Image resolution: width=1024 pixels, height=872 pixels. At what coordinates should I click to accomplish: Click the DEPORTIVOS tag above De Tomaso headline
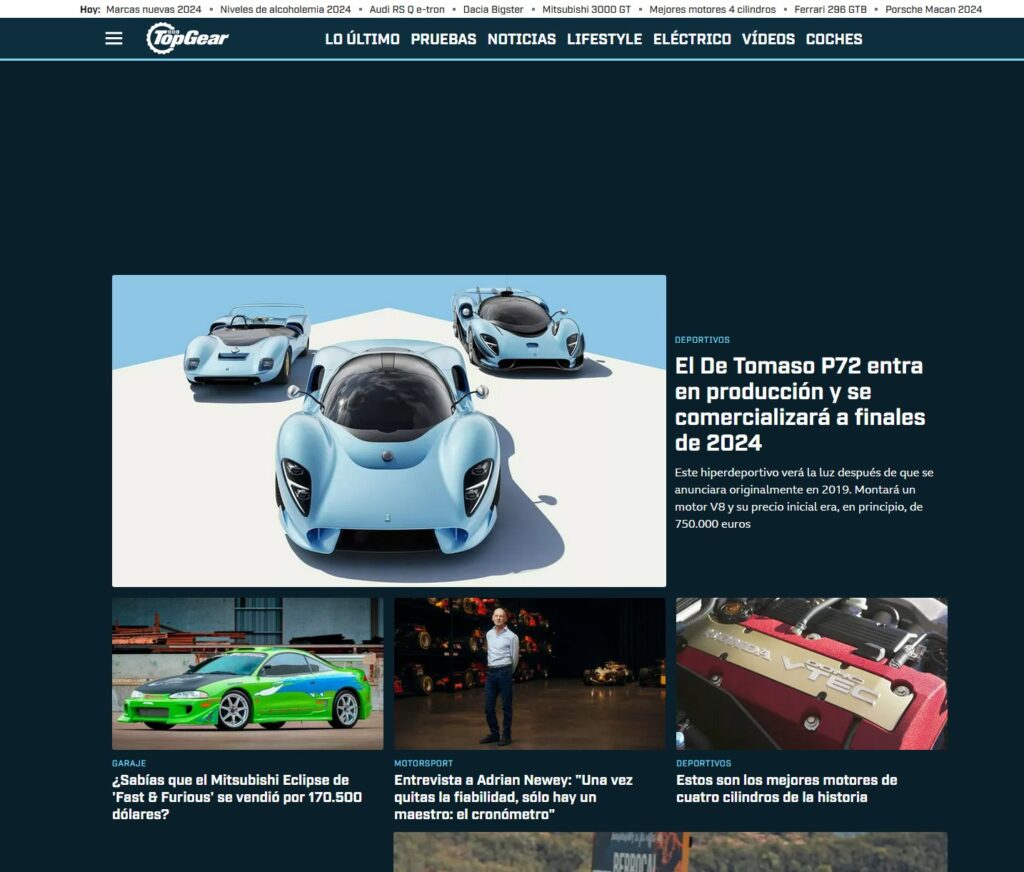[702, 340]
